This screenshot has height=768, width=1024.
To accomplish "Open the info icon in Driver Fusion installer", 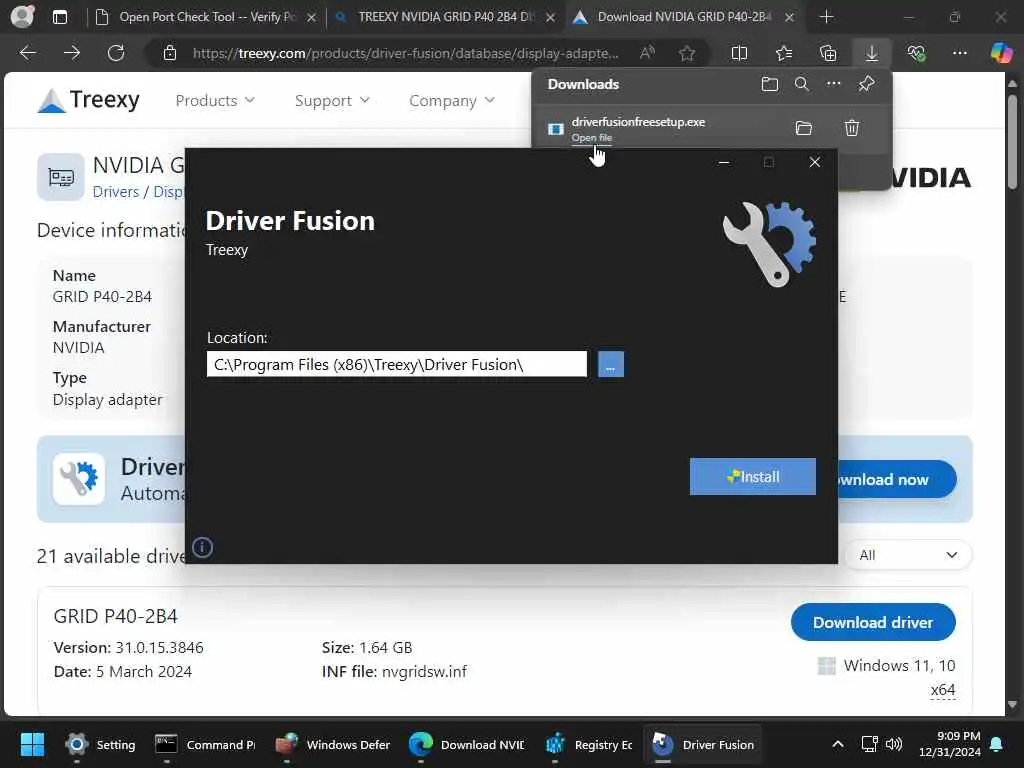I will tap(202, 547).
